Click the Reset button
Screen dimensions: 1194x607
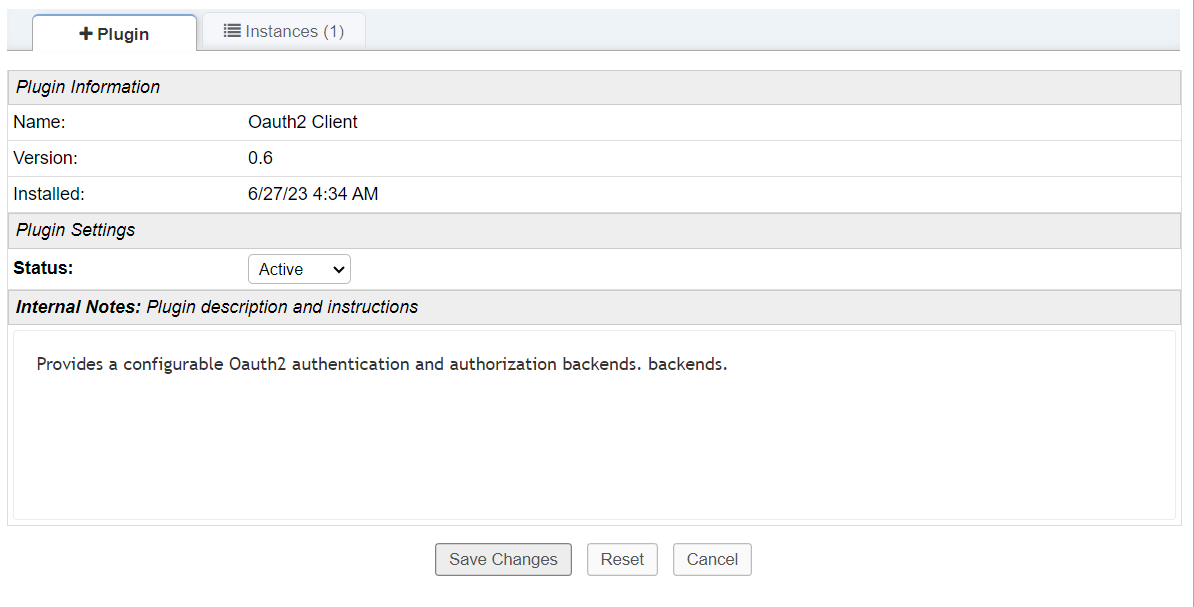coord(622,559)
